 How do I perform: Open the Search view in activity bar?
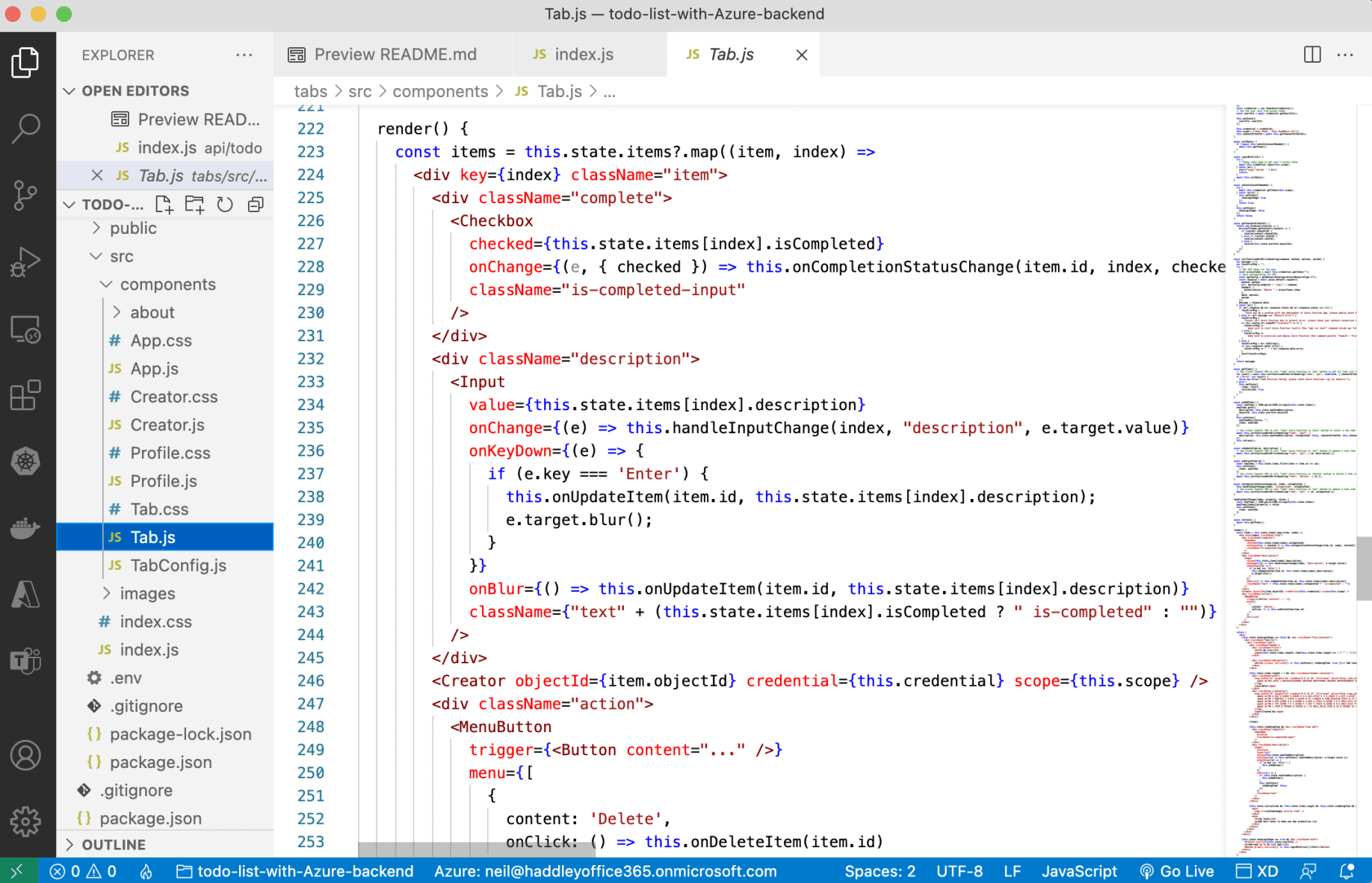(26, 128)
